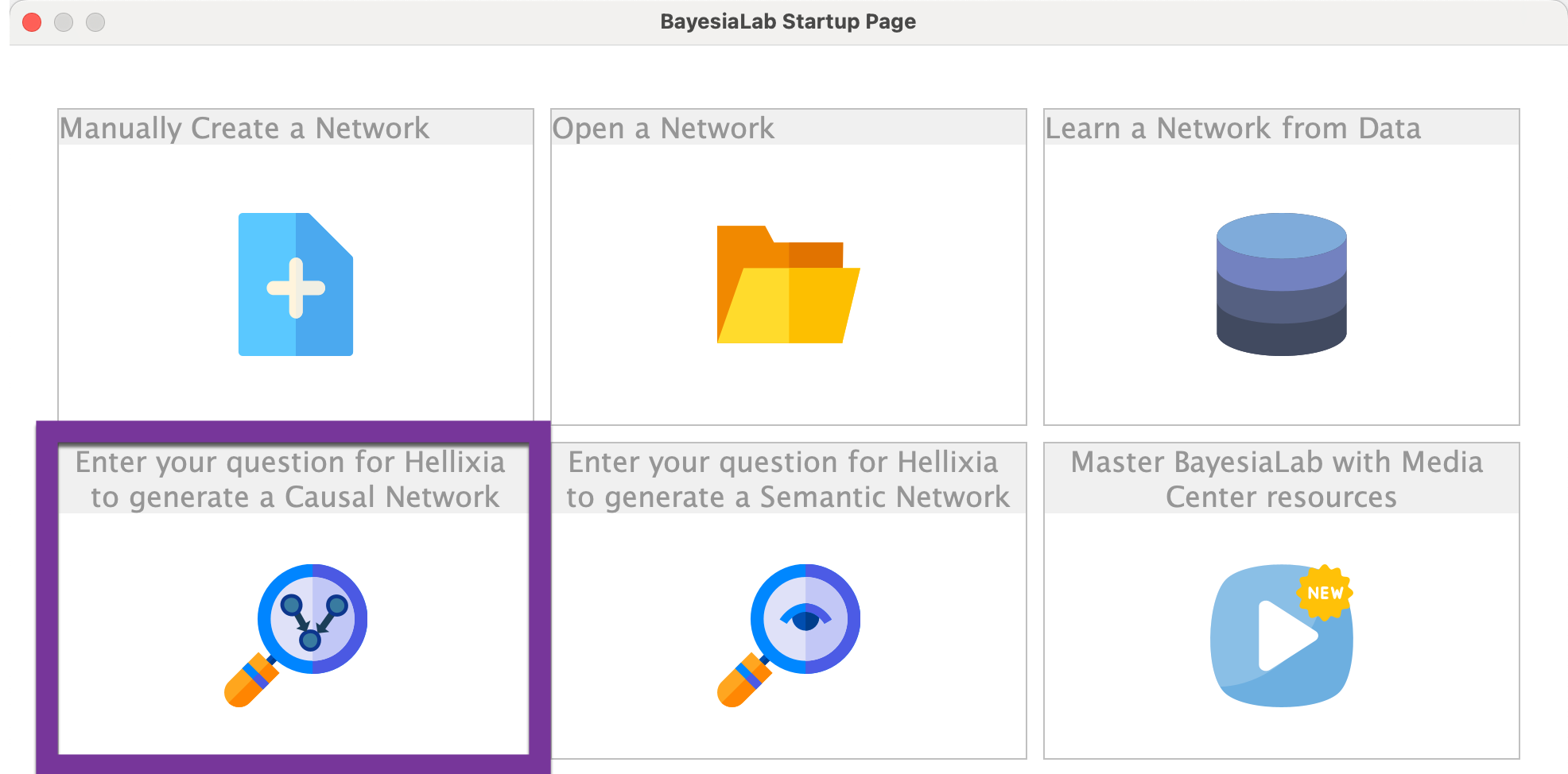Click the eye symbol inside the magnifier lens
Image resolution: width=1568 pixels, height=774 pixels.
point(805,617)
